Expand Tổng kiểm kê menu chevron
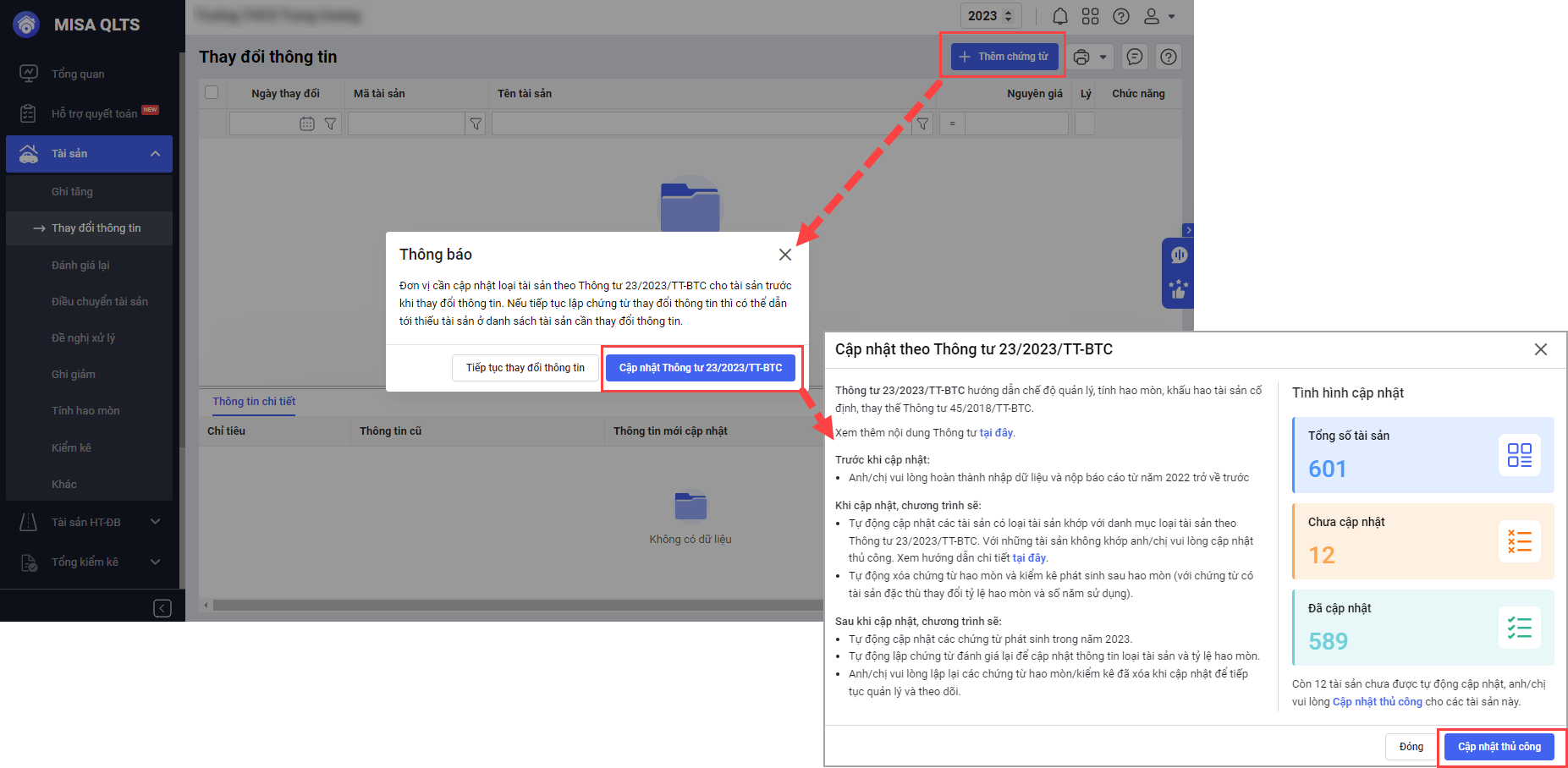The image size is (1568, 768). pos(156,562)
